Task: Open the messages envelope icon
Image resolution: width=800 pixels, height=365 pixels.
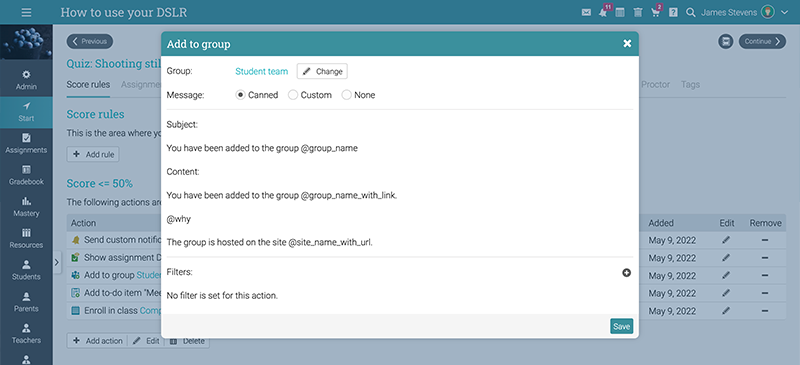Action: 586,13
